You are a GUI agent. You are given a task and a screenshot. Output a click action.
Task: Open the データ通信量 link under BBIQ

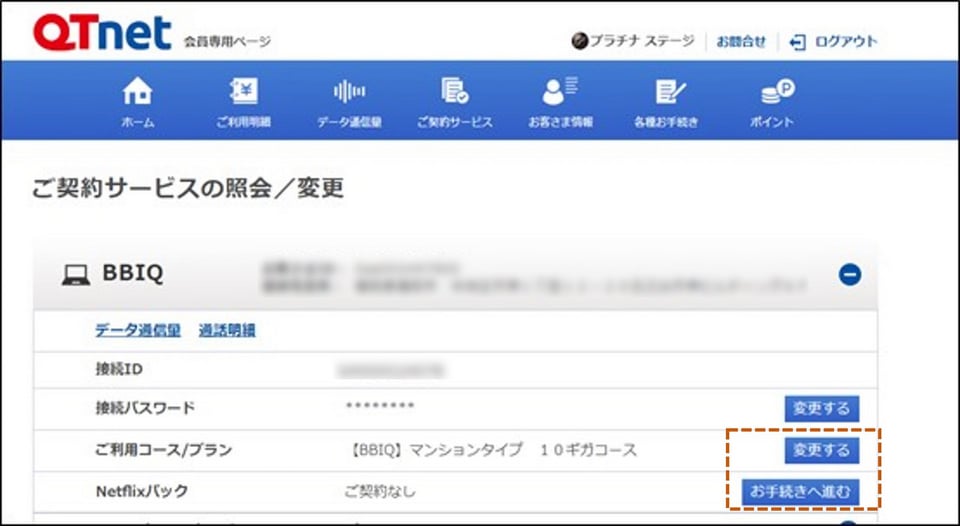click(138, 331)
